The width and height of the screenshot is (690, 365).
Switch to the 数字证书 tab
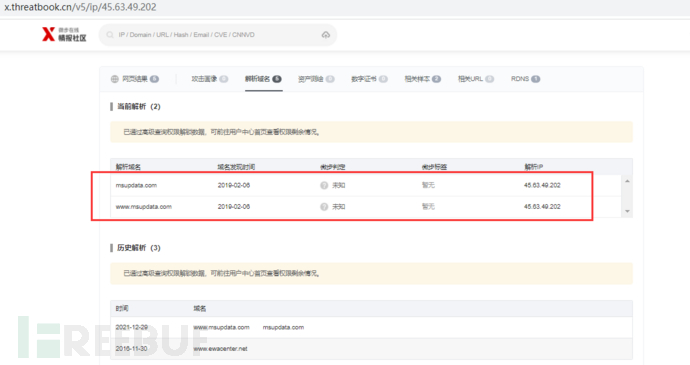[x=369, y=79]
